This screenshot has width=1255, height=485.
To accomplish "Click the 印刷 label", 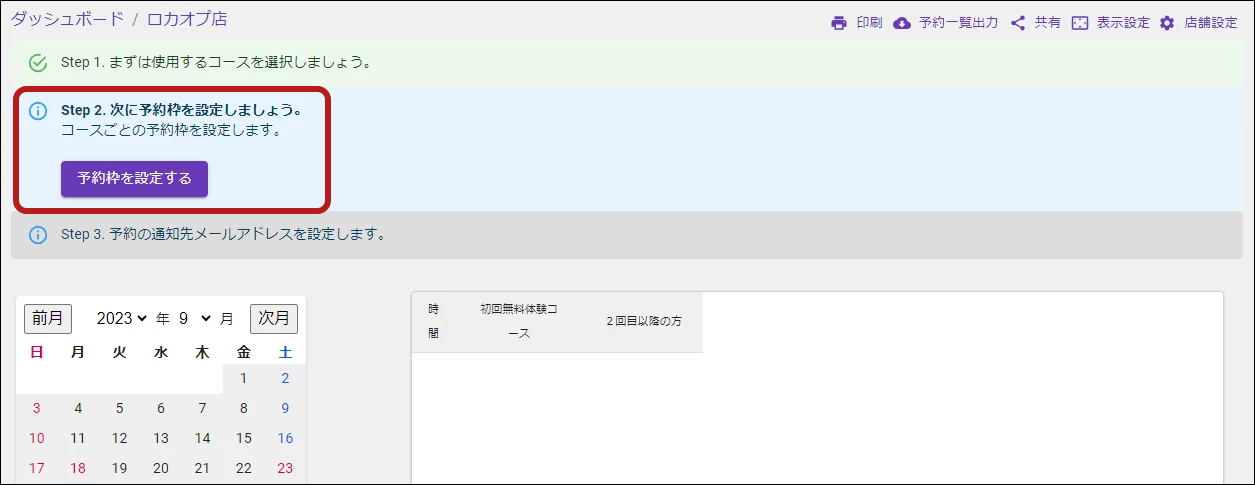I will pos(869,23).
